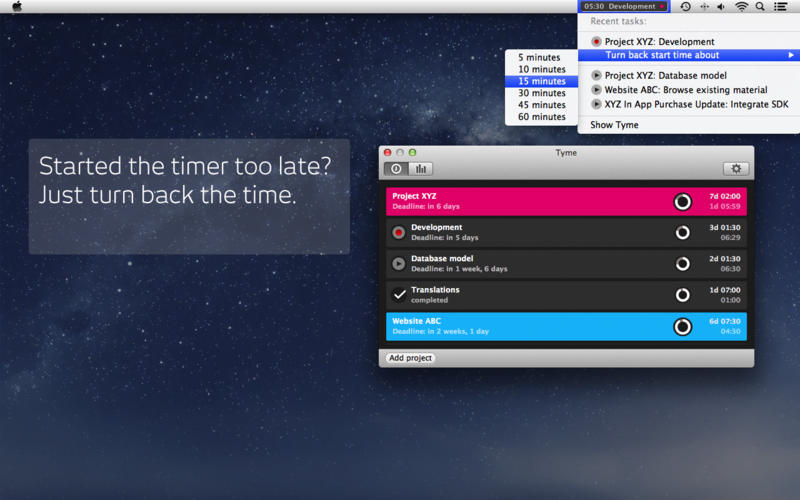The width and height of the screenshot is (800, 500).
Task: Close the Tyme window with red button
Action: tap(388, 153)
